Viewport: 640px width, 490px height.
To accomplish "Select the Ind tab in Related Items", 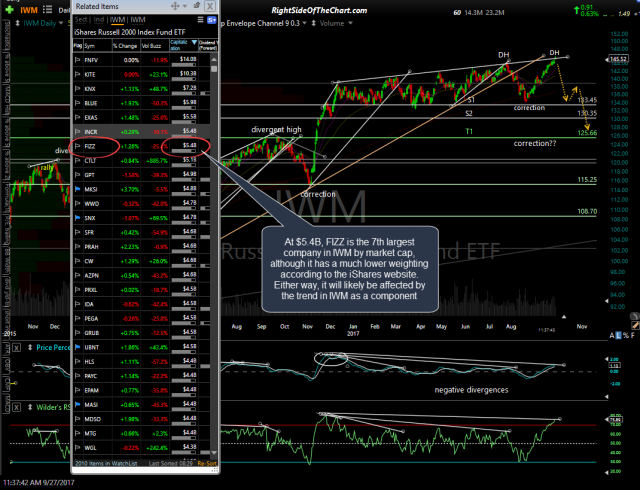I will [x=99, y=20].
